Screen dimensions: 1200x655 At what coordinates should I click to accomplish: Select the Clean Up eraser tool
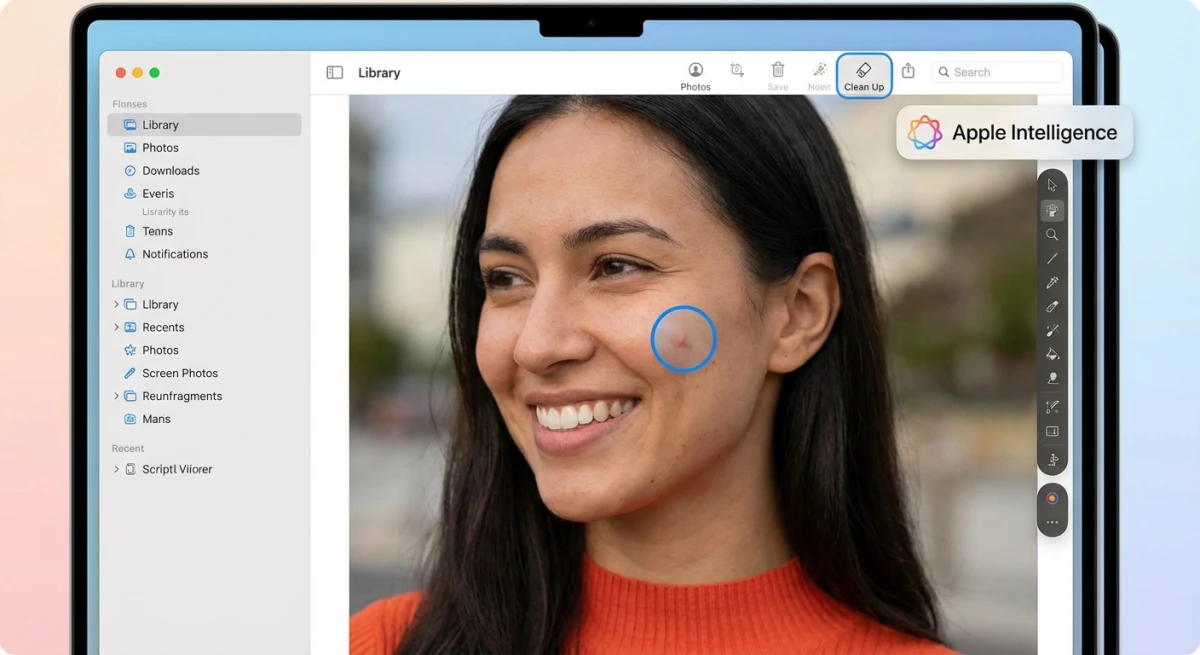point(864,75)
